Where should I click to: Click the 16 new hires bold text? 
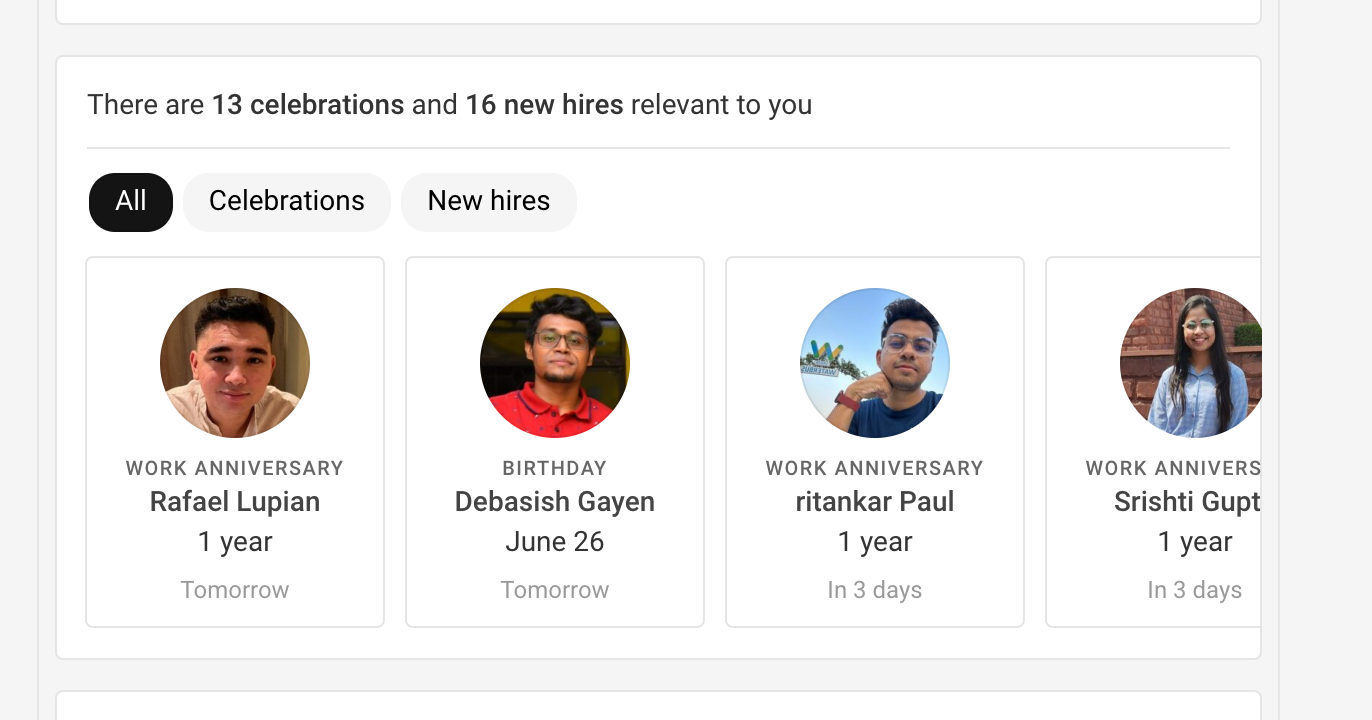coord(544,105)
